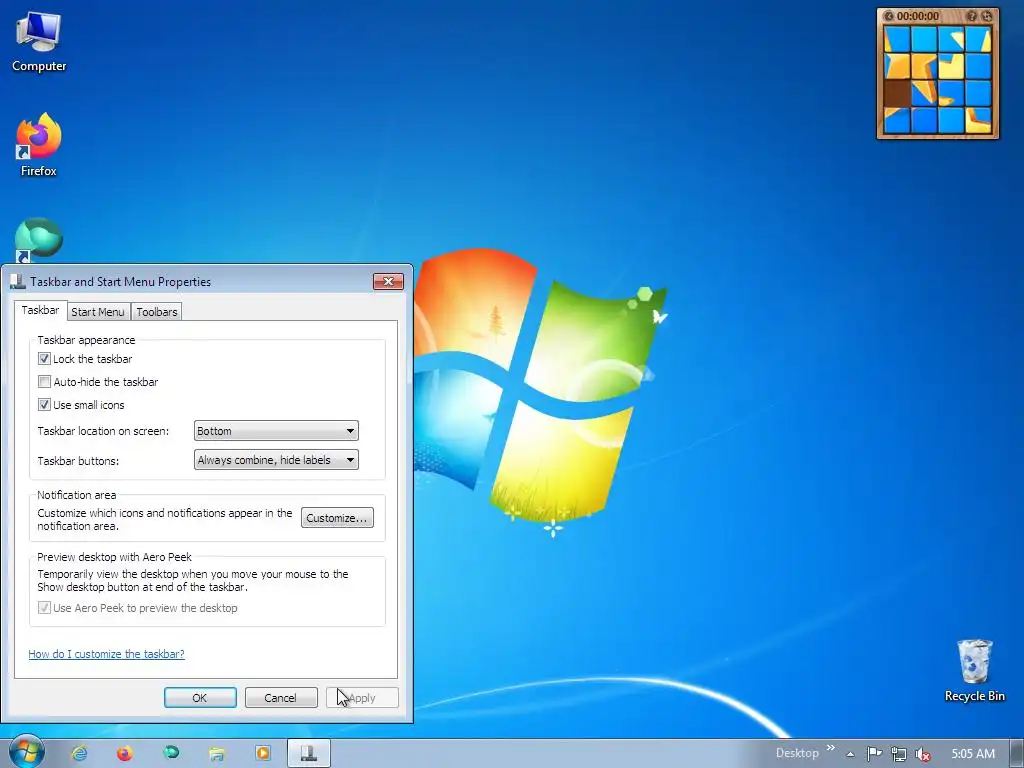Screen dimensions: 1024x768
Task: Click the green round browser icon in taskbar
Action: click(171, 752)
